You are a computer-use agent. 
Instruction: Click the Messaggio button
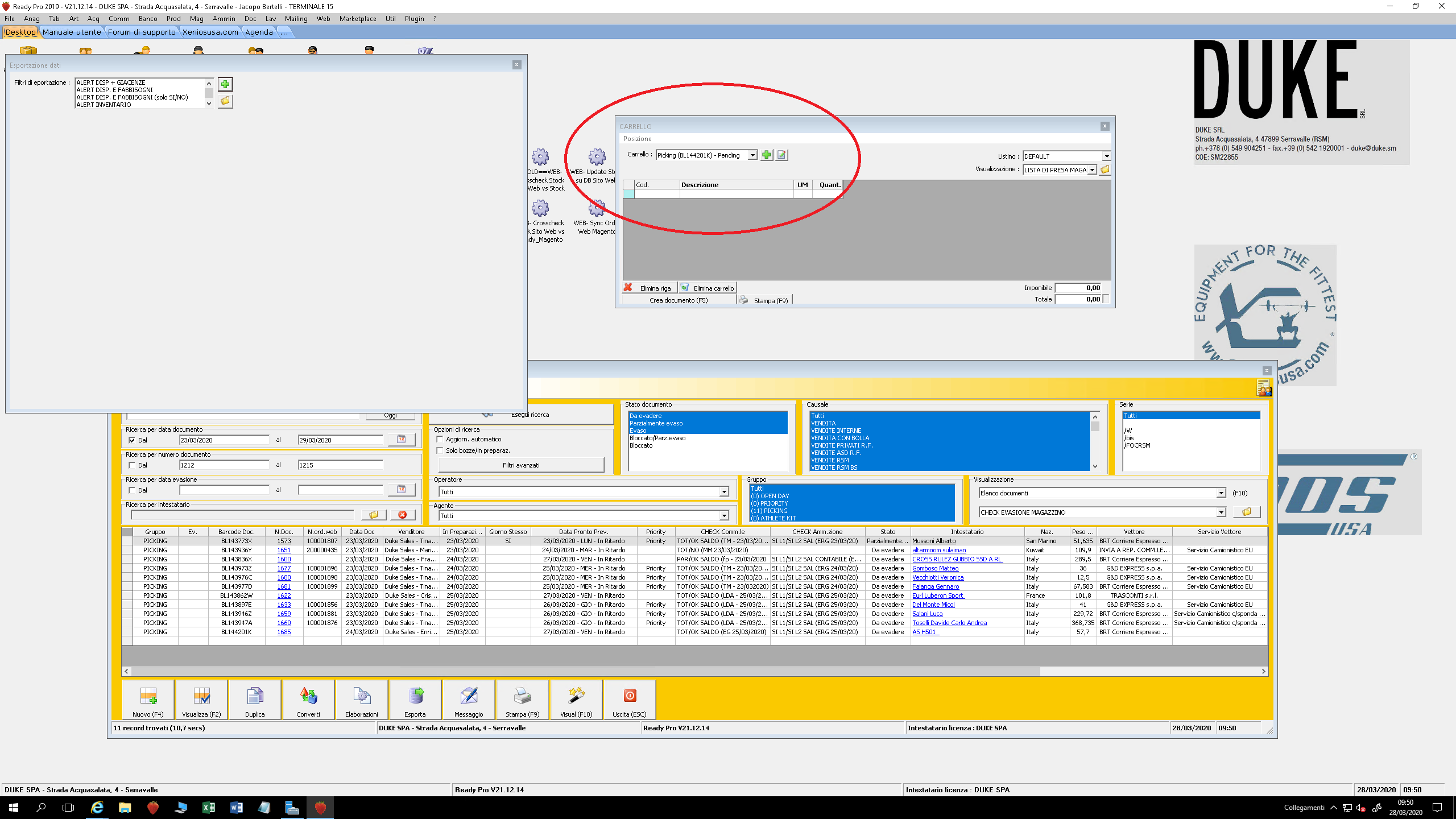pos(469,700)
